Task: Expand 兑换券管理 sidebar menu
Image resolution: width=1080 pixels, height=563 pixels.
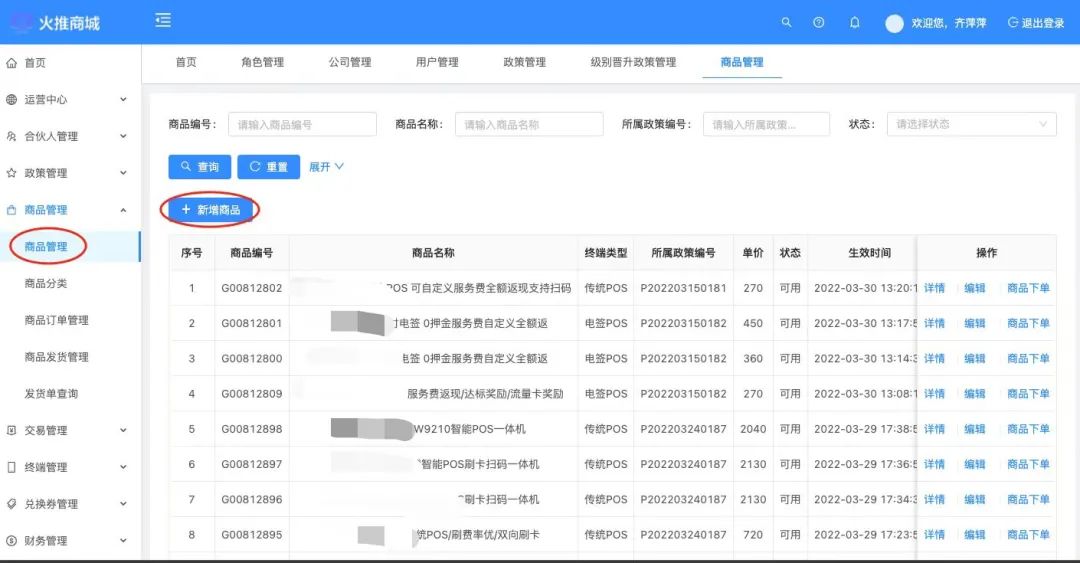Action: tap(70, 504)
